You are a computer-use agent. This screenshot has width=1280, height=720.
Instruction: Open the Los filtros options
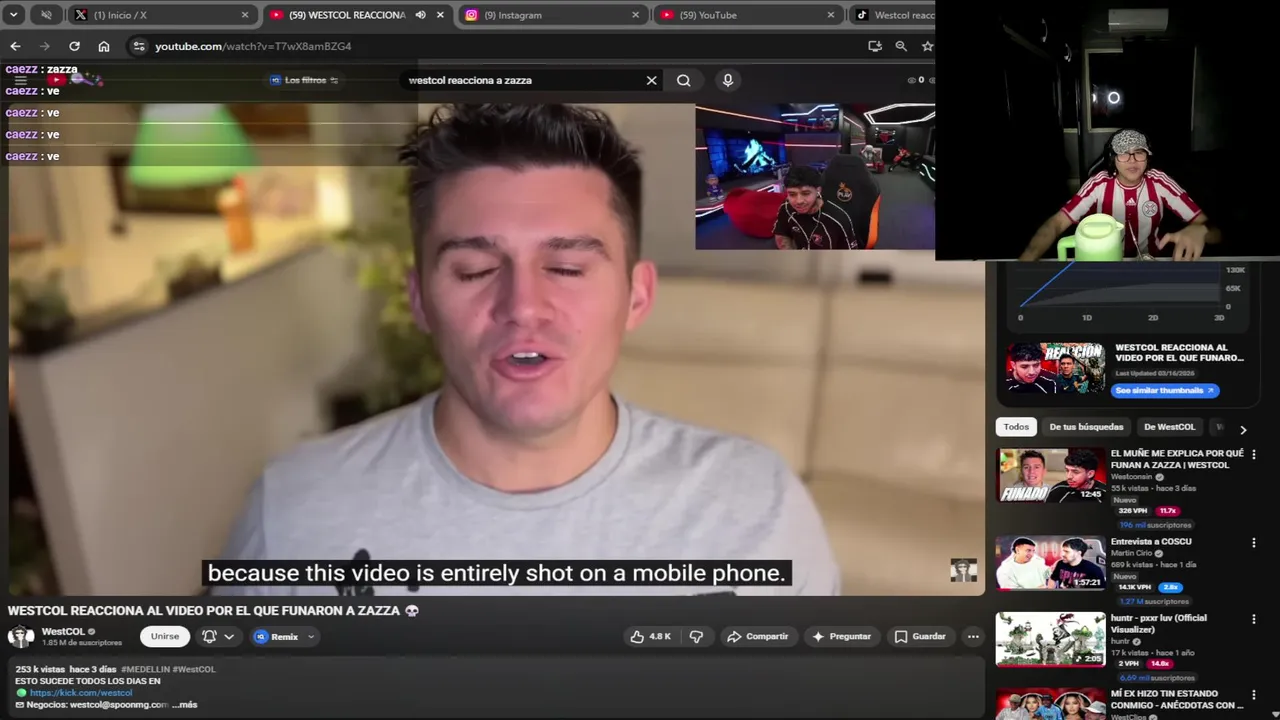point(304,80)
